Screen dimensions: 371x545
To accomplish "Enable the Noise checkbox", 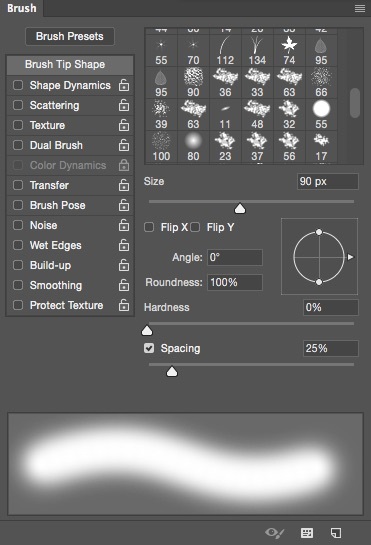I will tap(18, 225).
